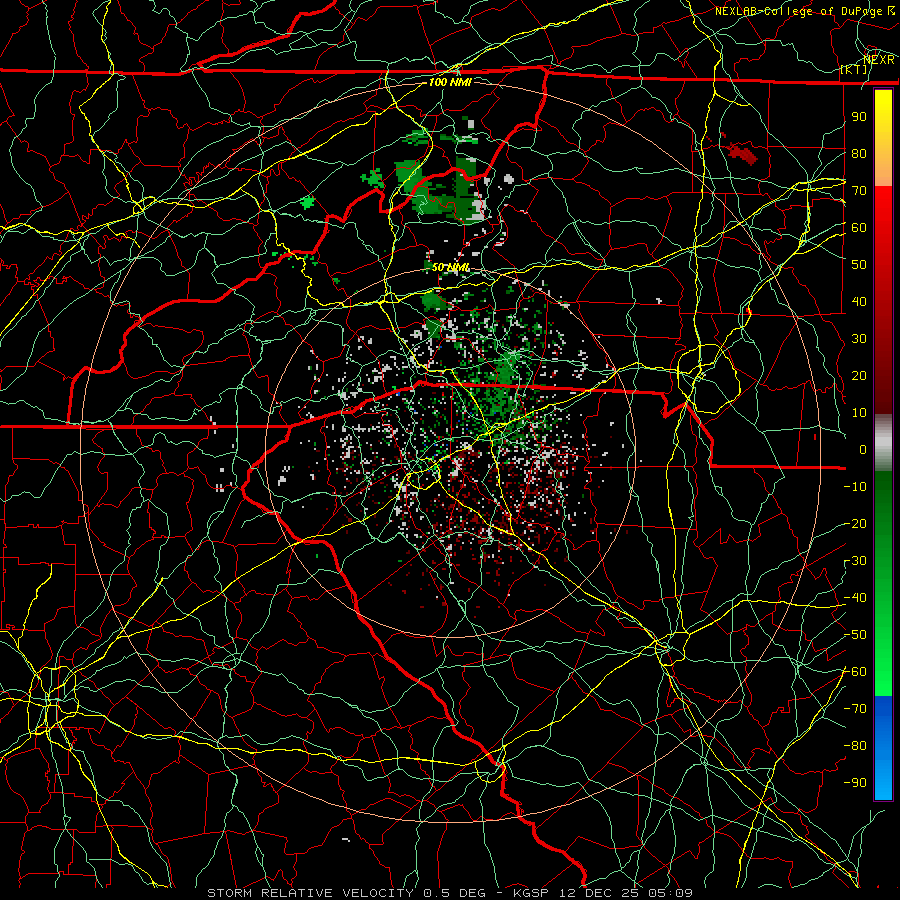Click the Storm Relative Velocity caption at bottom
Screen dimensions: 900x900
point(449,893)
